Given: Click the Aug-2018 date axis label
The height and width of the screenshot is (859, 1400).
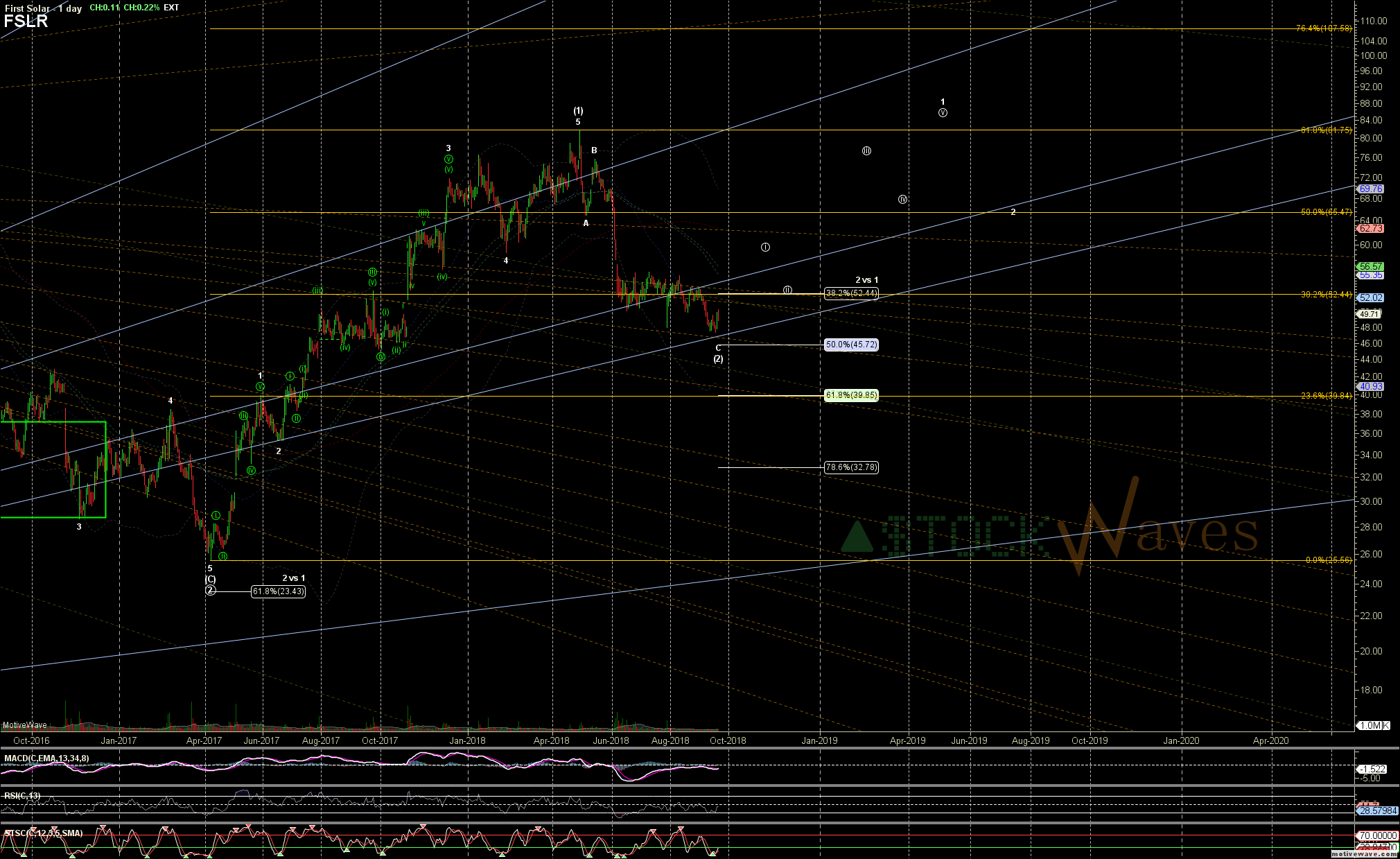Looking at the screenshot, I should pos(671,740).
